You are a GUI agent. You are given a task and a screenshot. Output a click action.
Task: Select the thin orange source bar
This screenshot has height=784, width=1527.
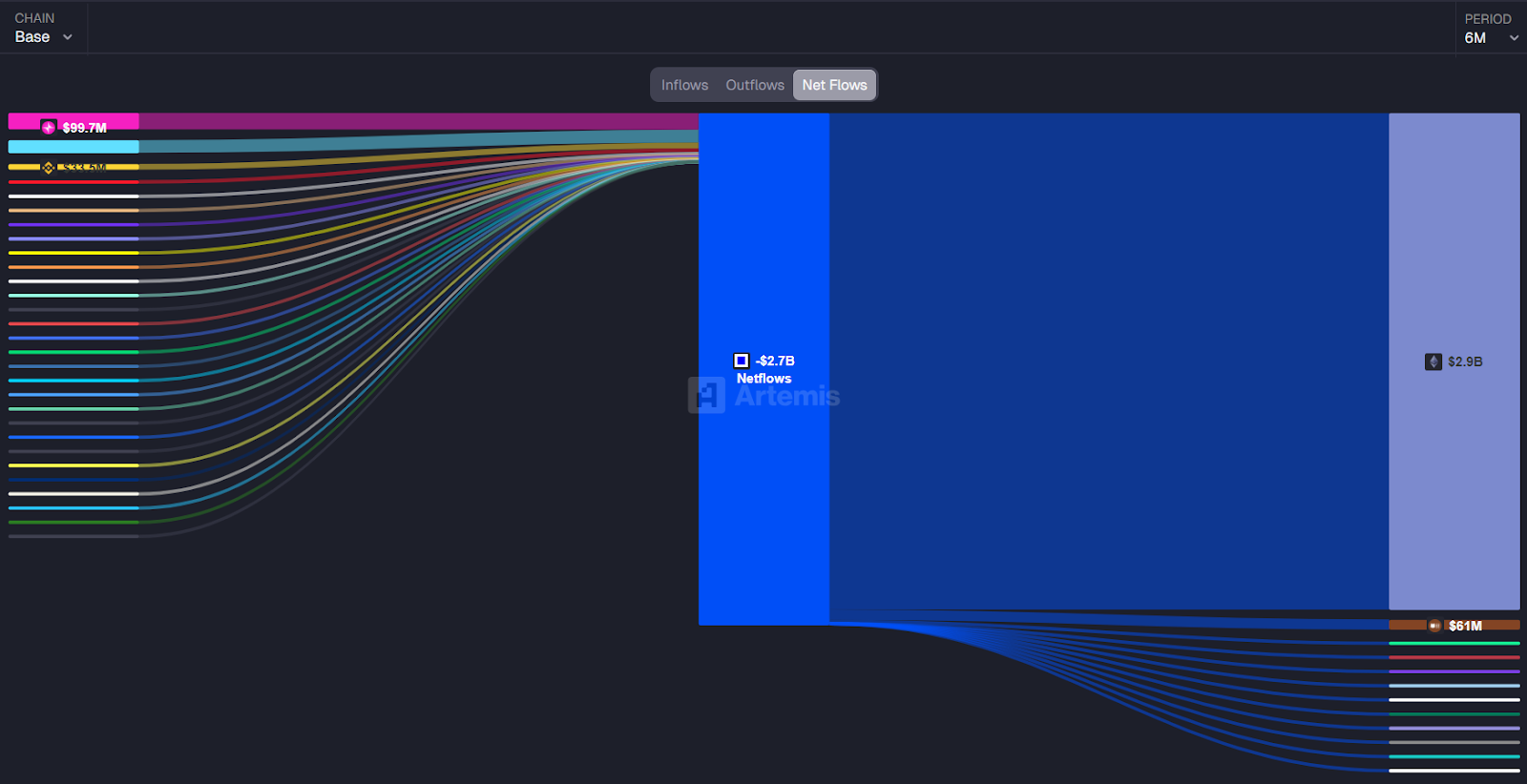click(x=73, y=267)
